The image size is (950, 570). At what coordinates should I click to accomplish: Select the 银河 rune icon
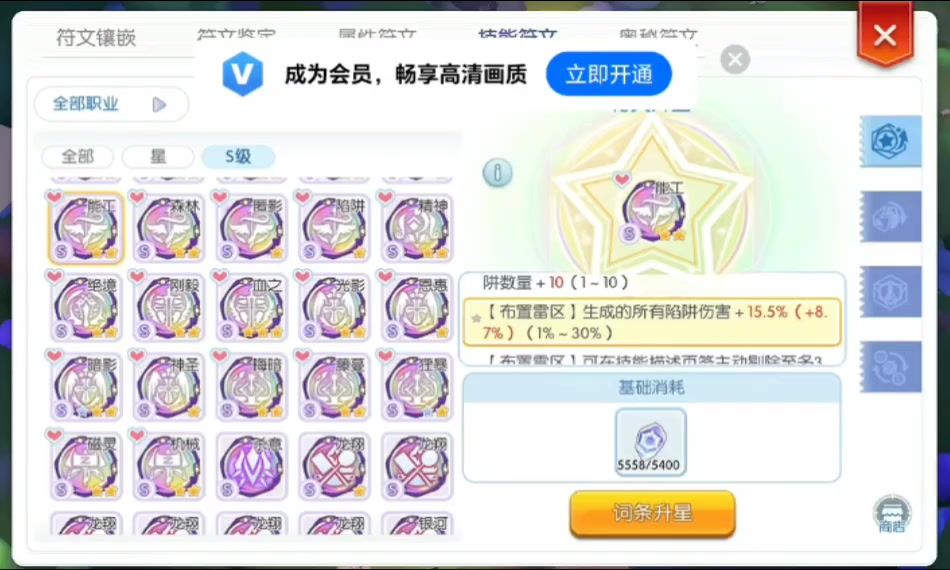click(x=417, y=525)
